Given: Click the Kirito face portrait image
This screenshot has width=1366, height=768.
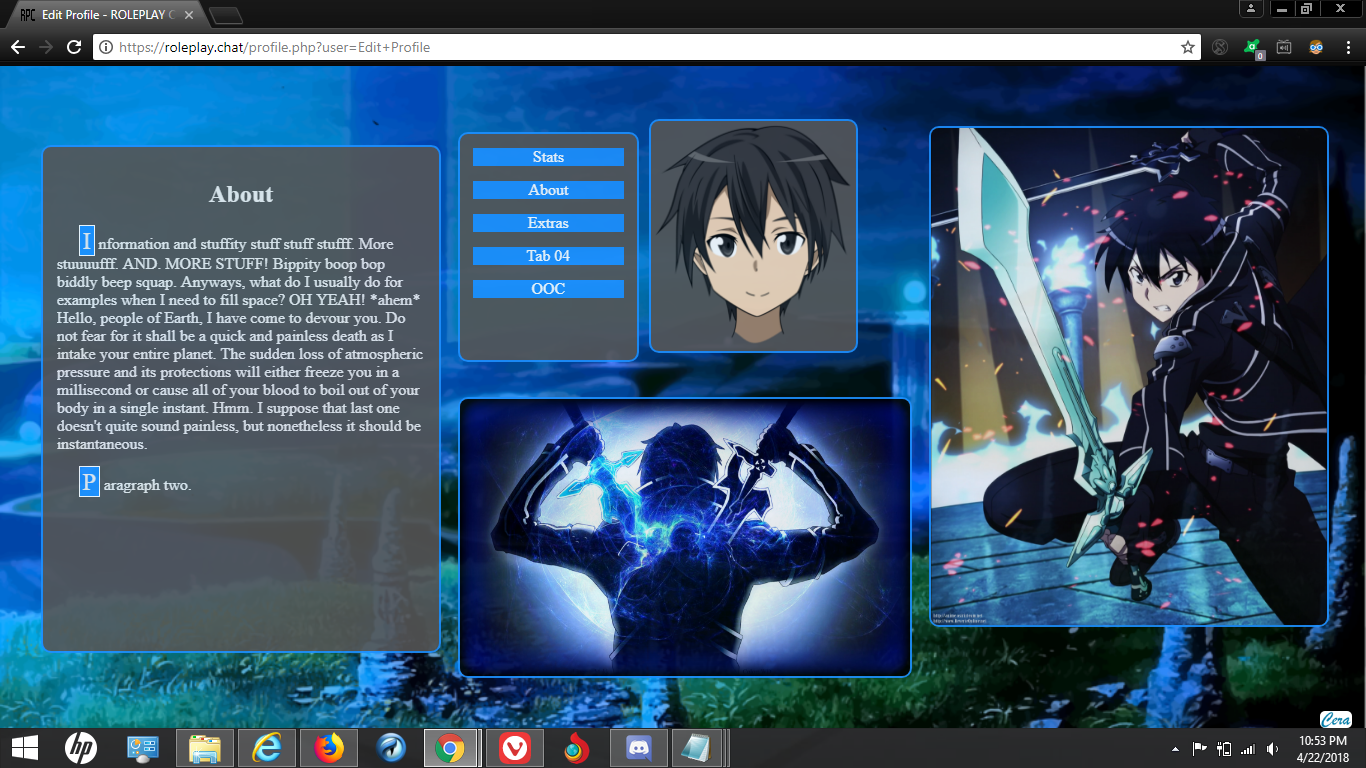Looking at the screenshot, I should pyautogui.click(x=753, y=236).
